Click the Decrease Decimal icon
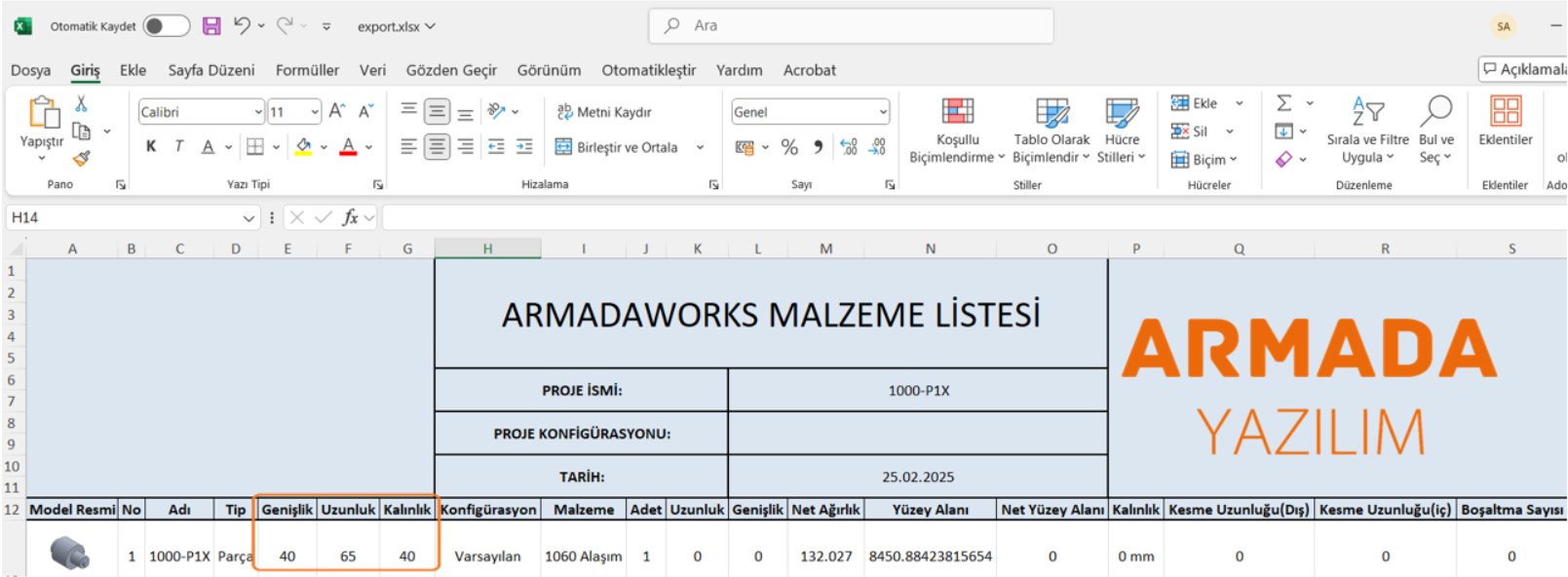This screenshot has height=577, width=1568. 878,147
